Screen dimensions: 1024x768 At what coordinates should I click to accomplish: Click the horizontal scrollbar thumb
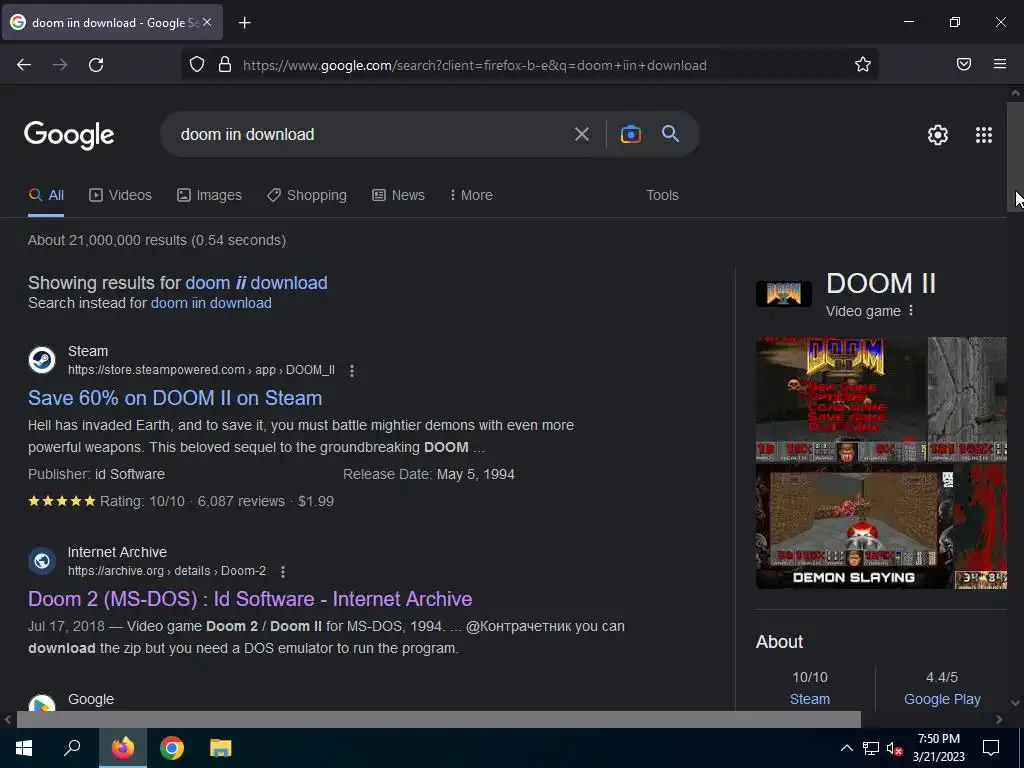[438, 719]
